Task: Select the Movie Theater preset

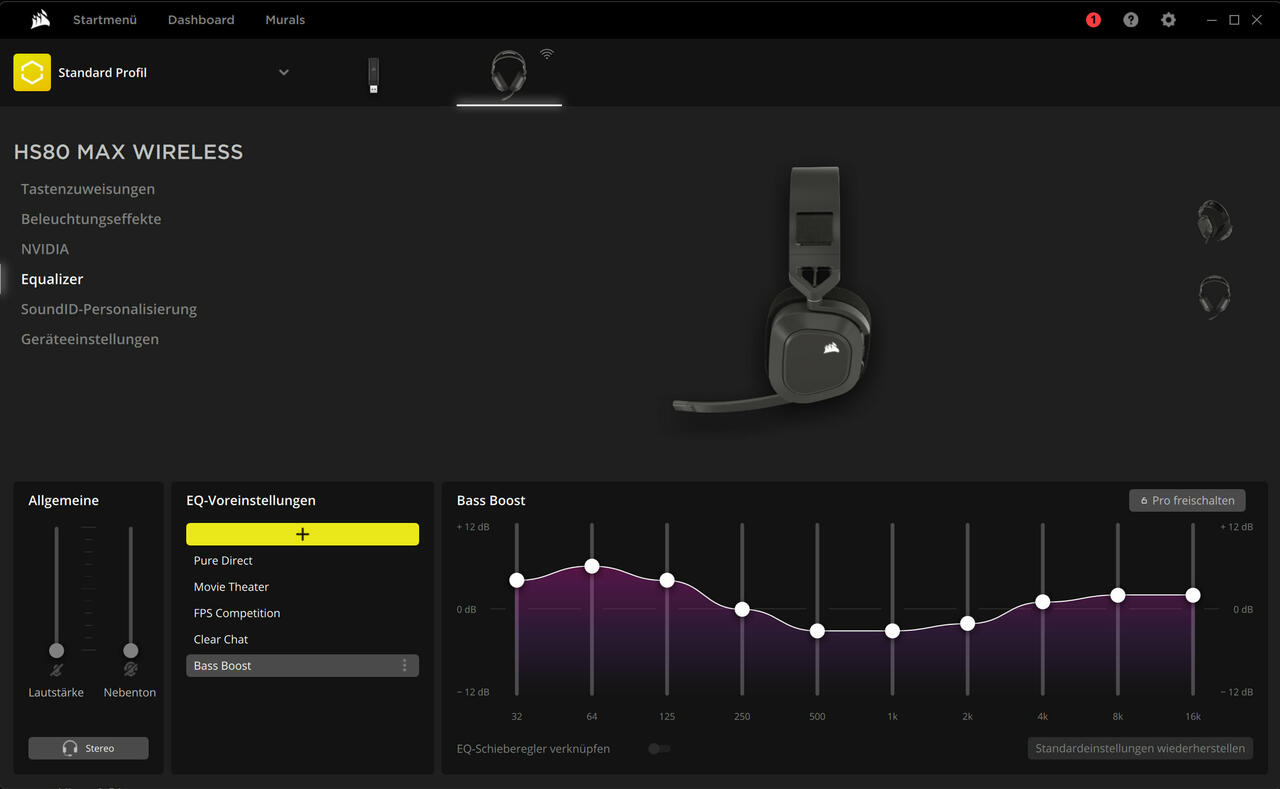Action: pos(302,587)
